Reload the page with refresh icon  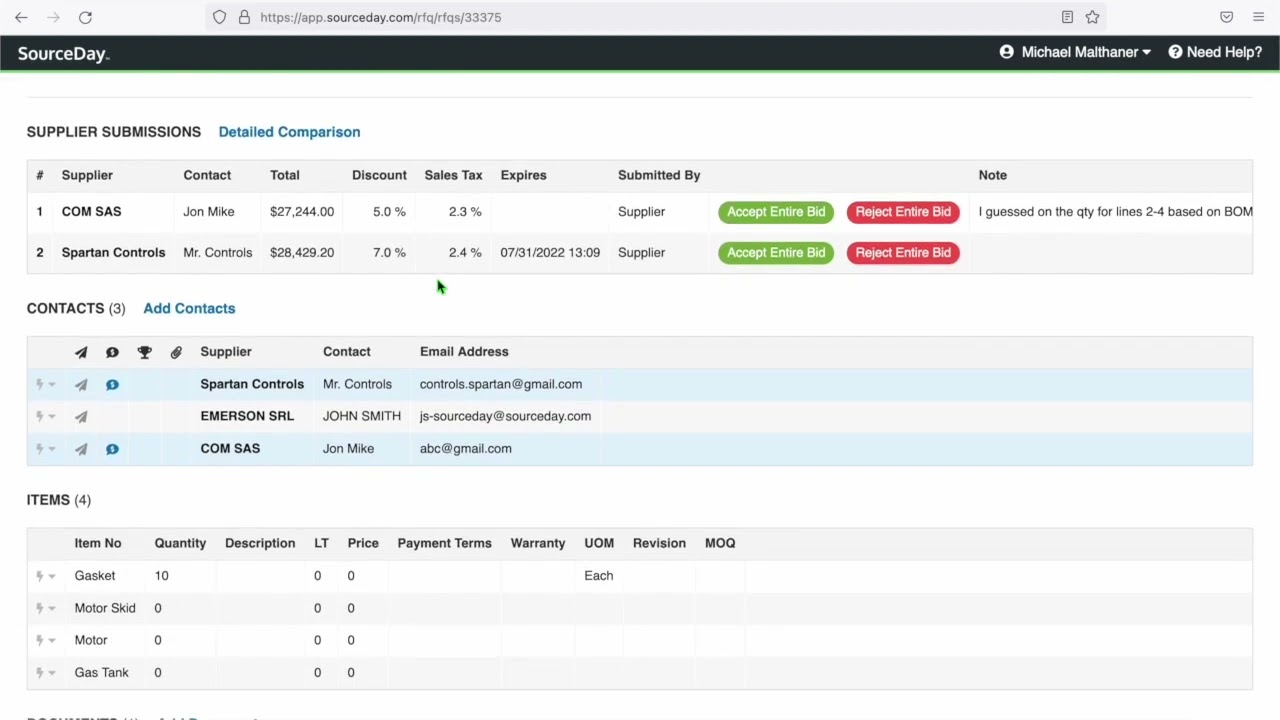pos(85,17)
